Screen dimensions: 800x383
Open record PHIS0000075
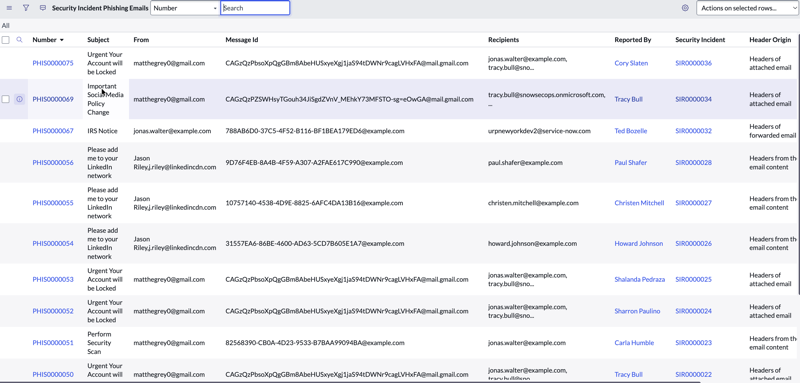click(x=53, y=63)
